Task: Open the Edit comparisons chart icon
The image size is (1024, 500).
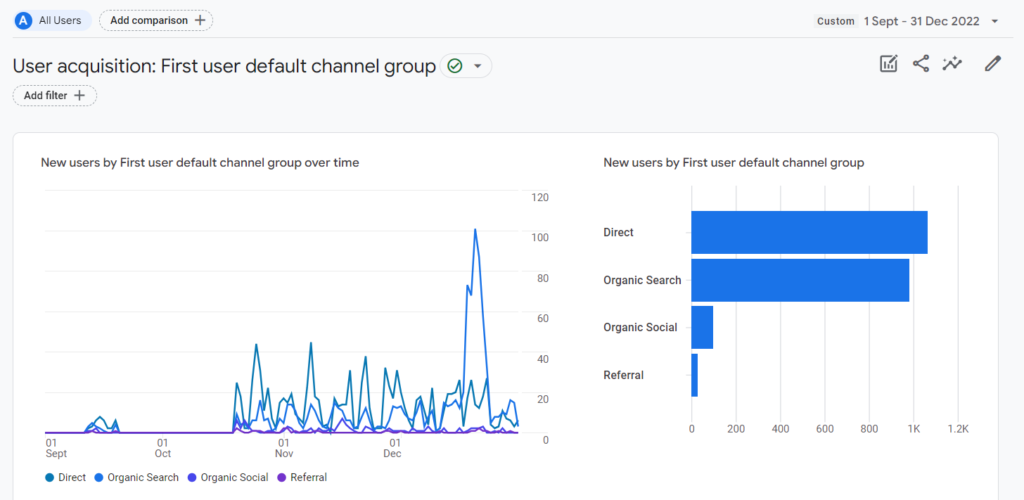Action: pos(888,64)
